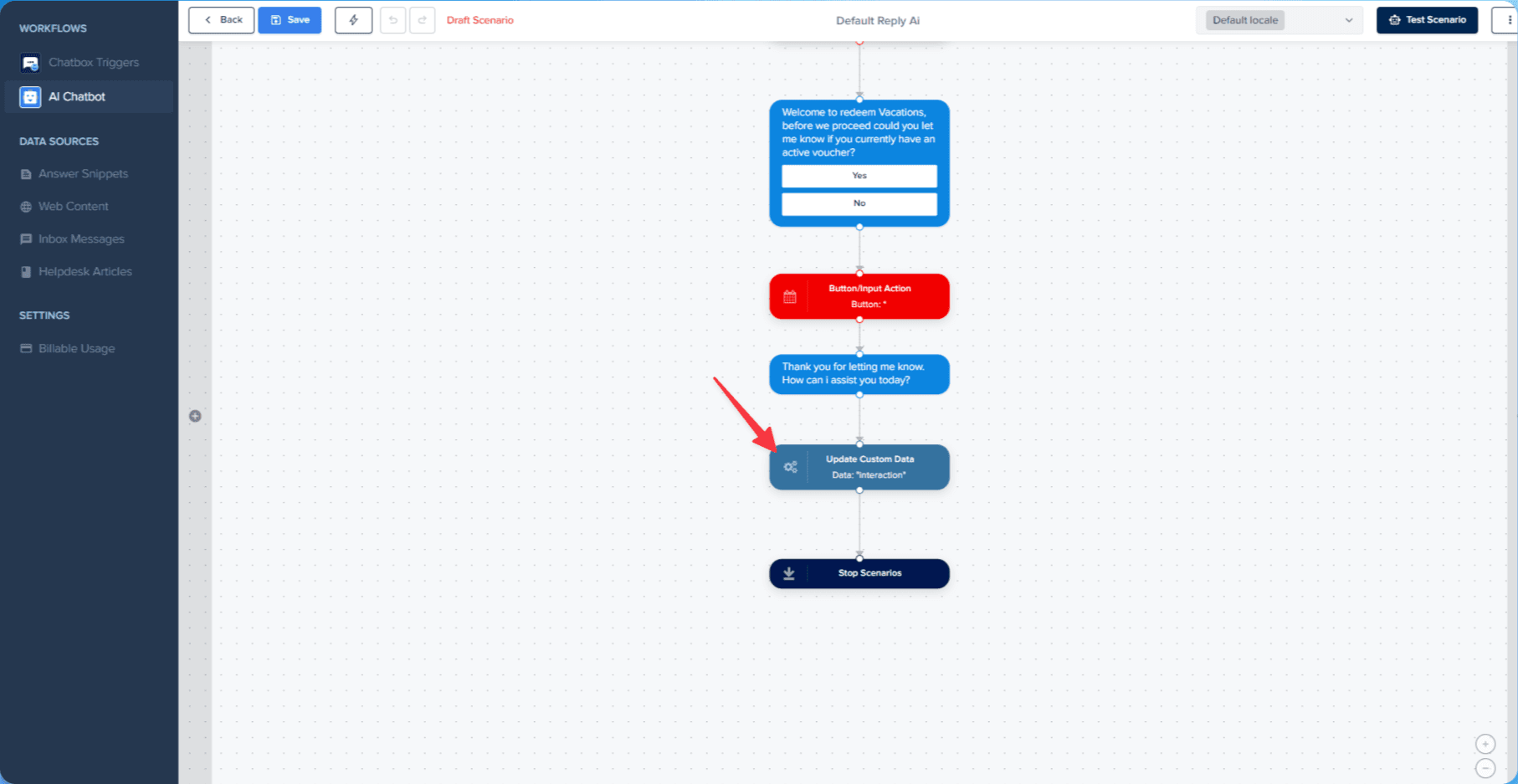This screenshot has height=784, width=1518.
Task: Click the lightning bolt icon in toolbar
Action: [353, 20]
